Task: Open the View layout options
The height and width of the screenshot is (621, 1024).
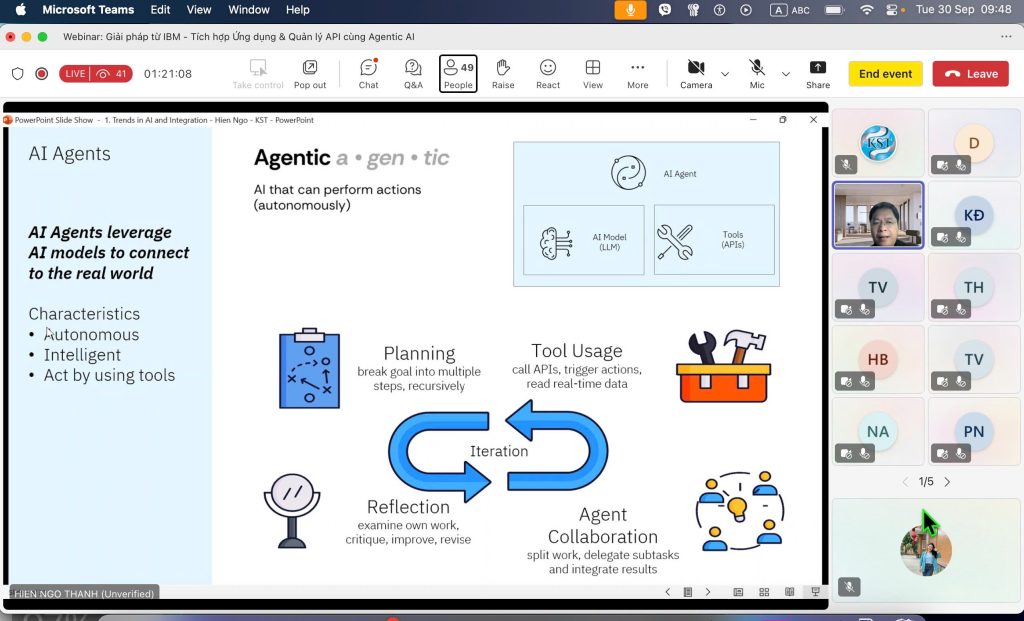Action: point(593,73)
